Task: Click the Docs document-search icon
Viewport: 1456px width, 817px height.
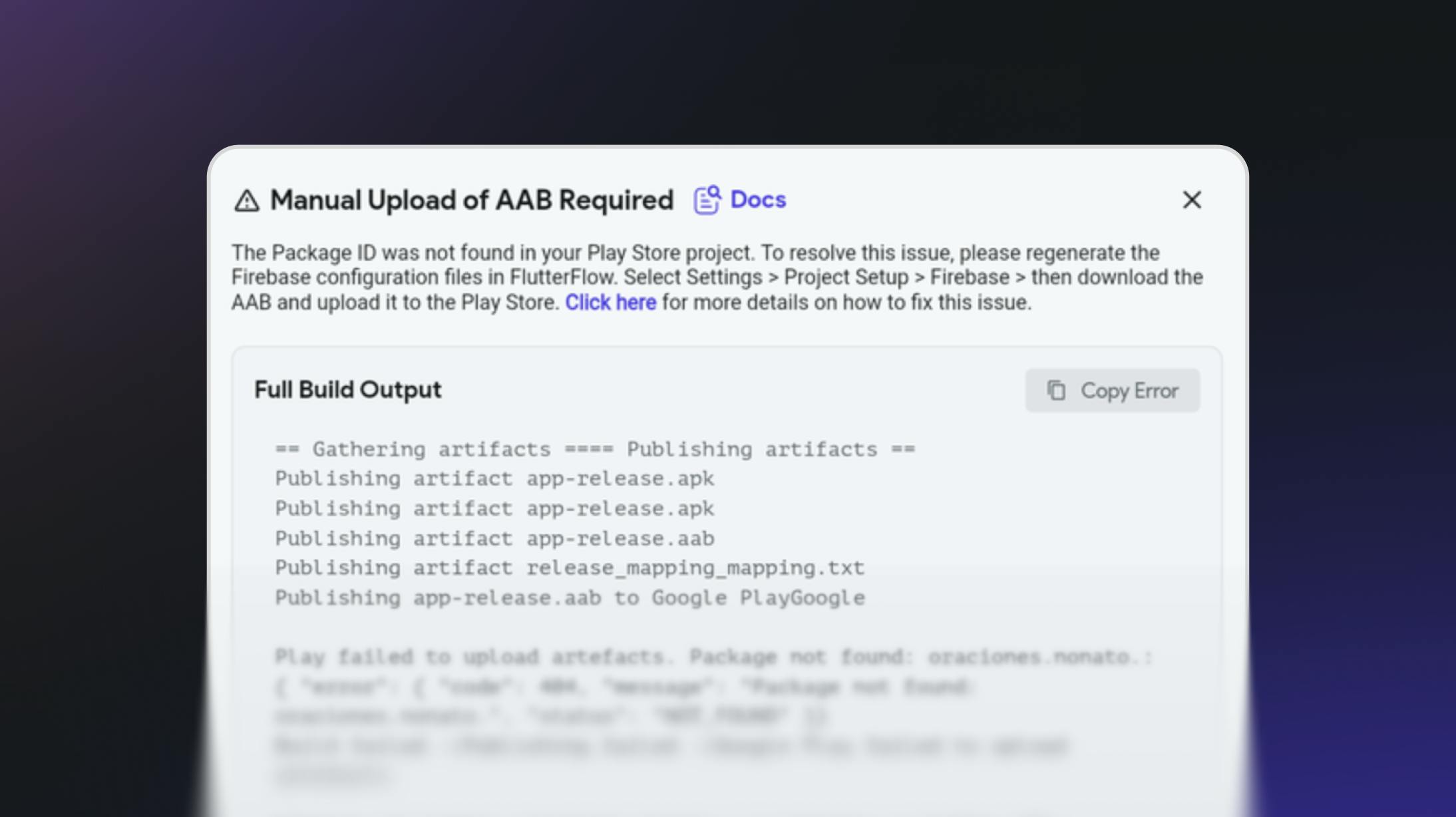Action: coord(707,200)
